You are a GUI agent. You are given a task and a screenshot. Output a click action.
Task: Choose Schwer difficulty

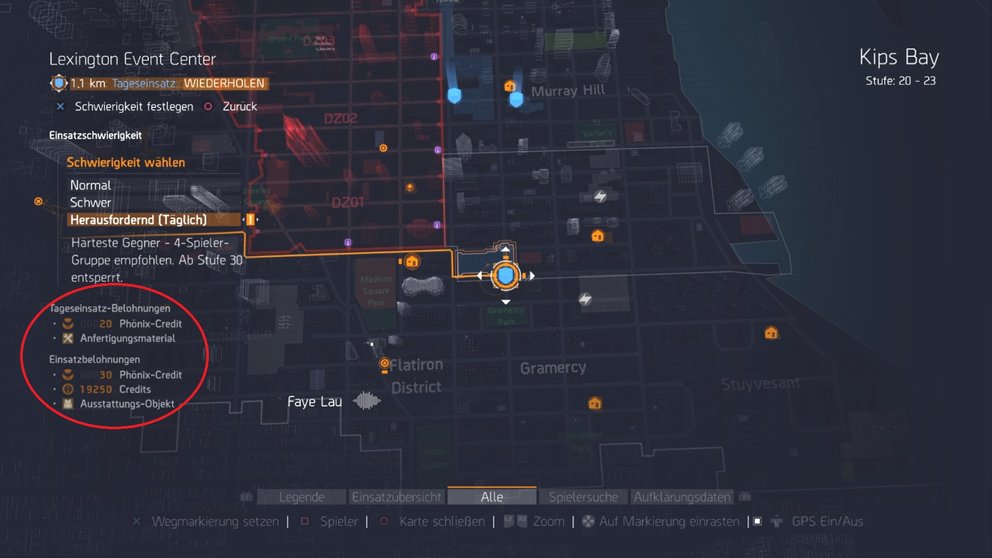[90, 202]
